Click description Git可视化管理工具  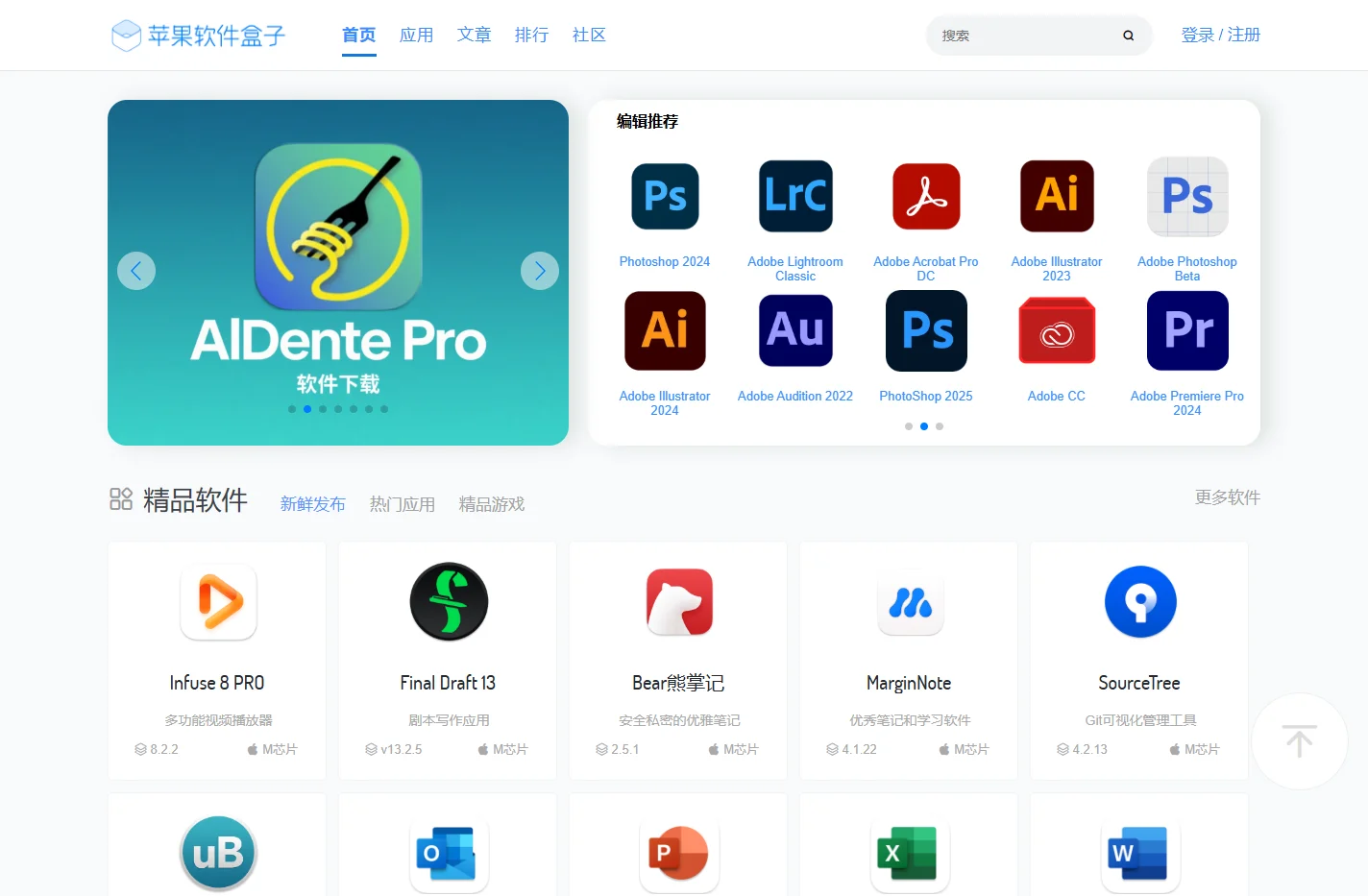(1140, 720)
